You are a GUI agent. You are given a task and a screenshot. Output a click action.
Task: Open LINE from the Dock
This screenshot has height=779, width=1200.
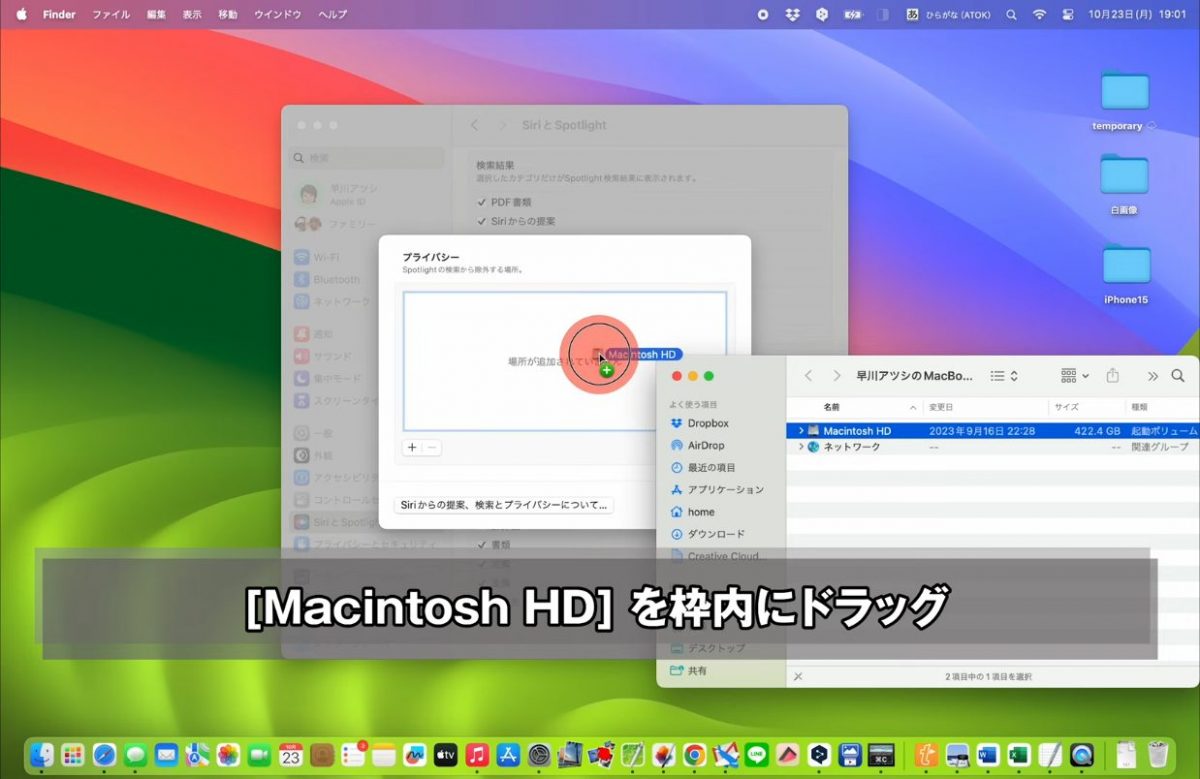756,754
